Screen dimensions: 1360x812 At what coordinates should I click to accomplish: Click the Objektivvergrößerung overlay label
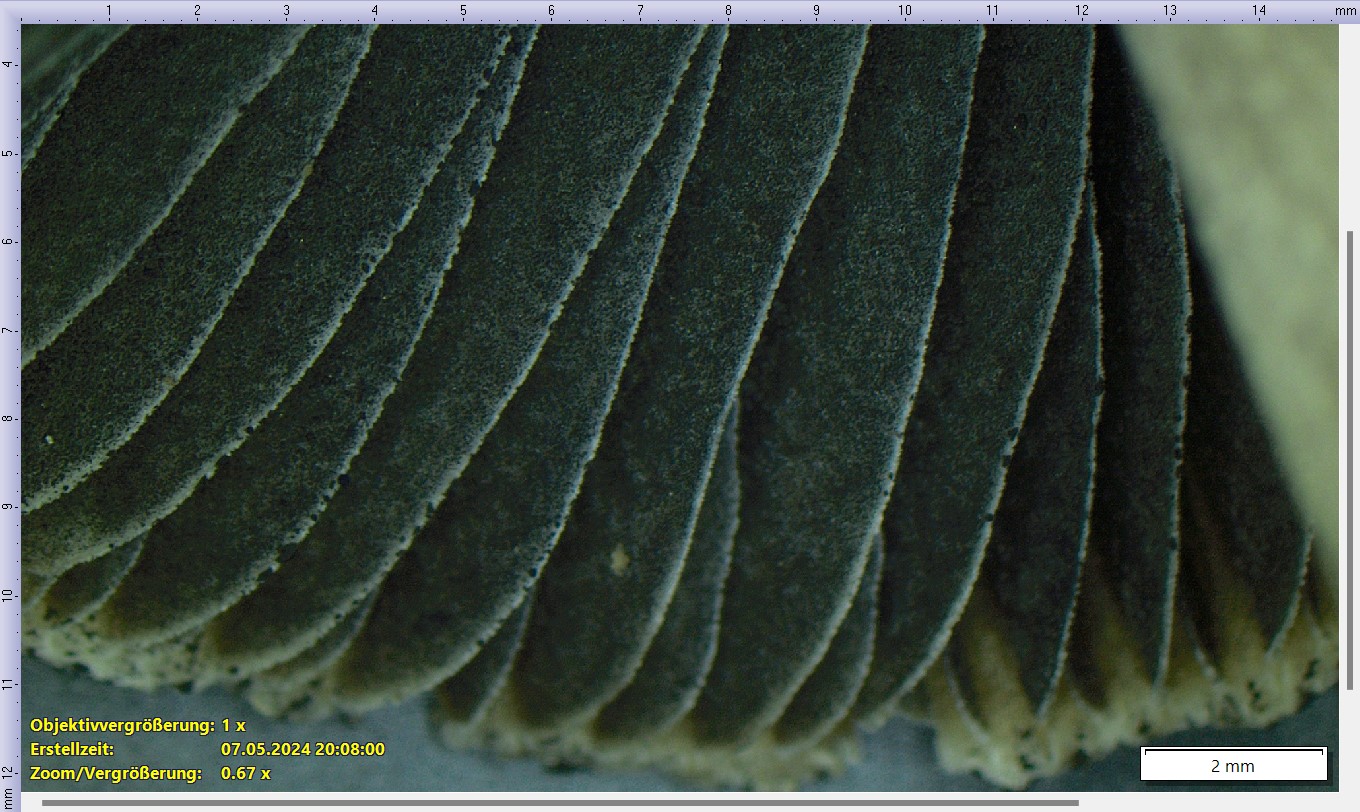coord(122,725)
